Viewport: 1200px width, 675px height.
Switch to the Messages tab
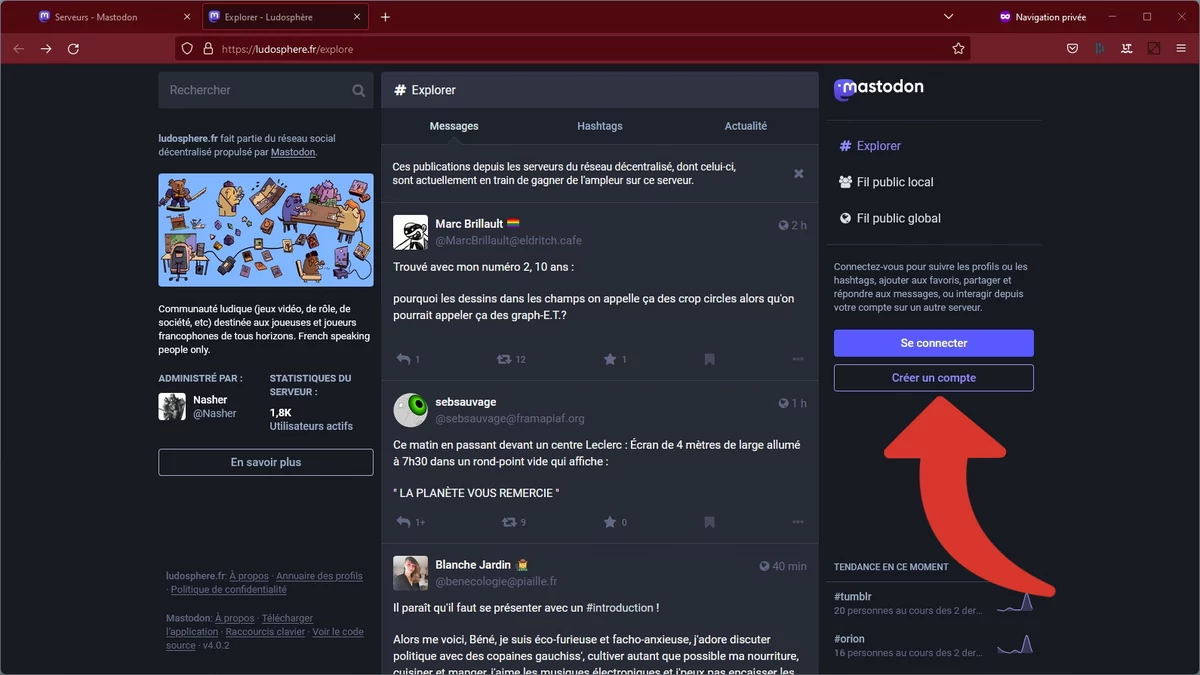pyautogui.click(x=454, y=126)
